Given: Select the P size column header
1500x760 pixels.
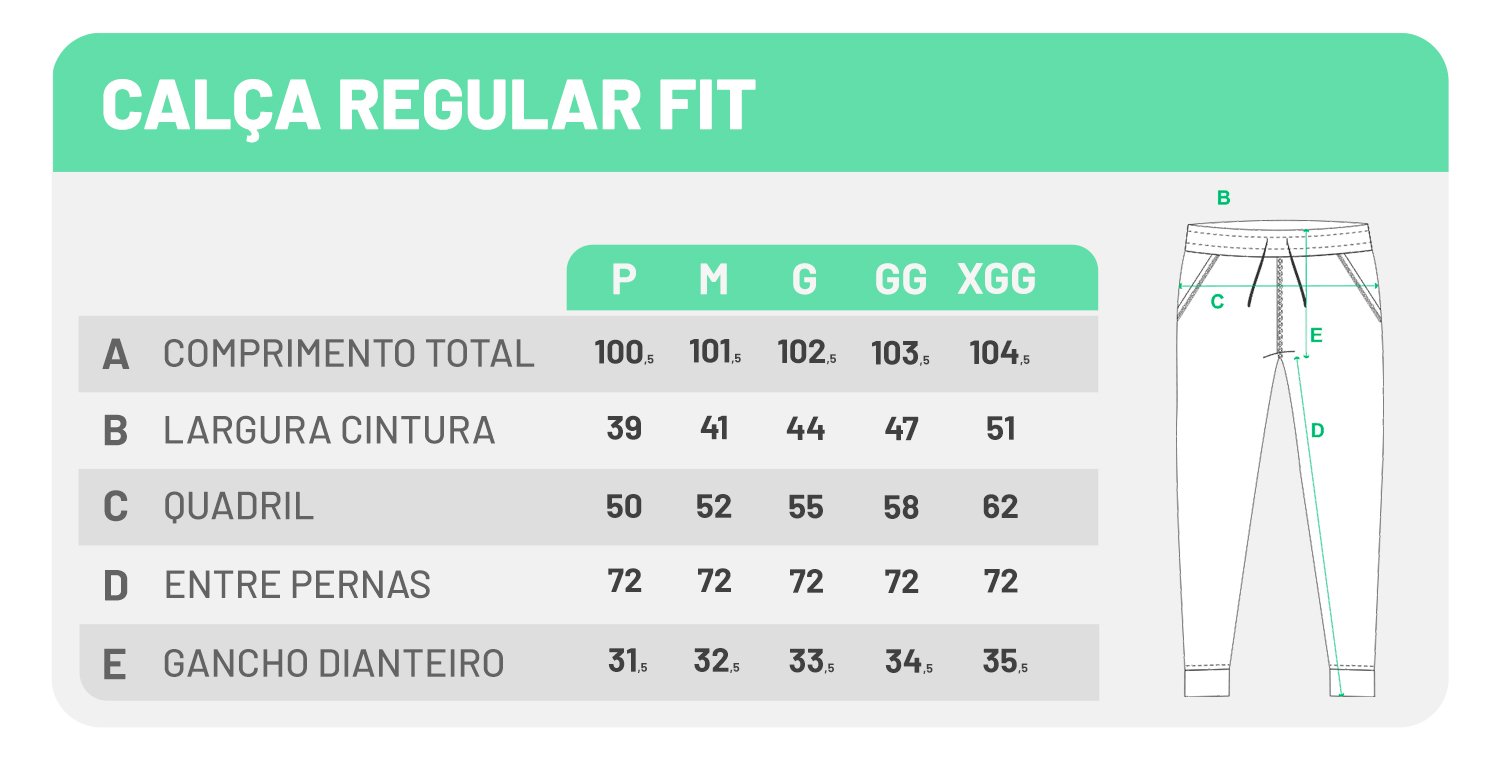Looking at the screenshot, I should (623, 280).
